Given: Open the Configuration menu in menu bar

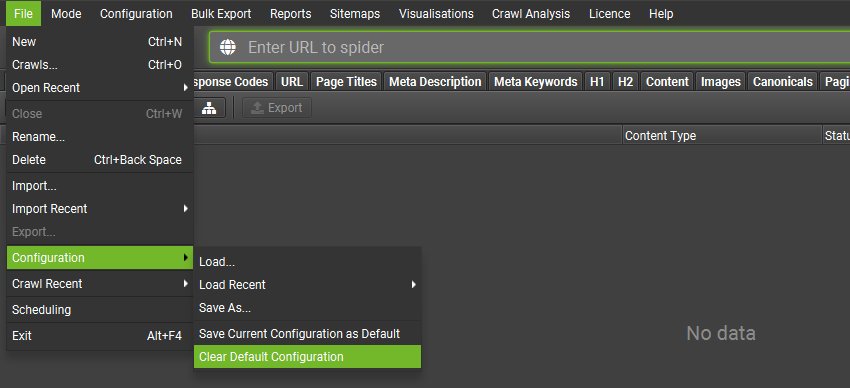Looking at the screenshot, I should click(136, 14).
